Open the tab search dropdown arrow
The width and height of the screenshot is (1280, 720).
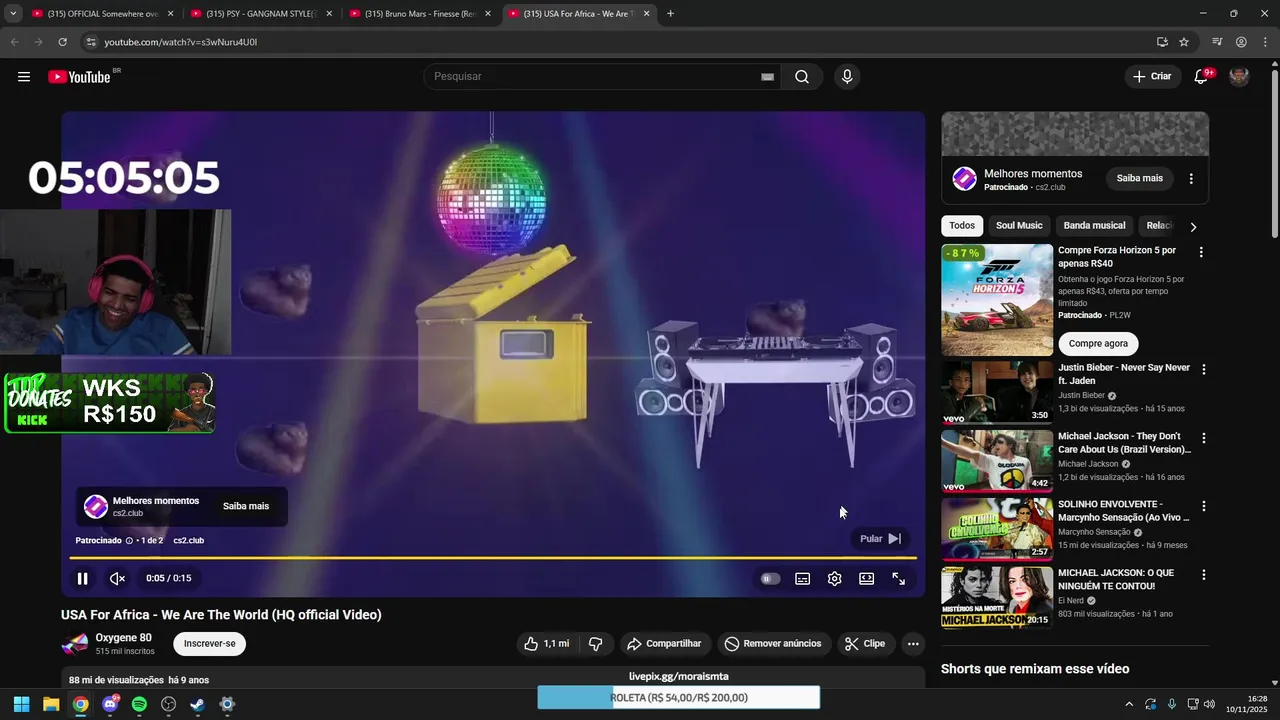(13, 14)
